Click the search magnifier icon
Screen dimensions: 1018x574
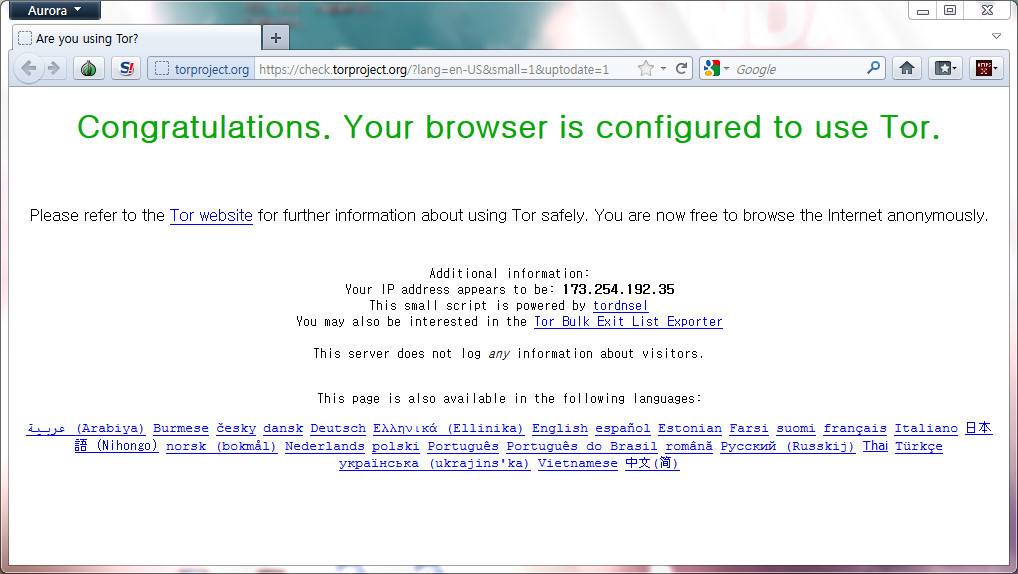(874, 68)
